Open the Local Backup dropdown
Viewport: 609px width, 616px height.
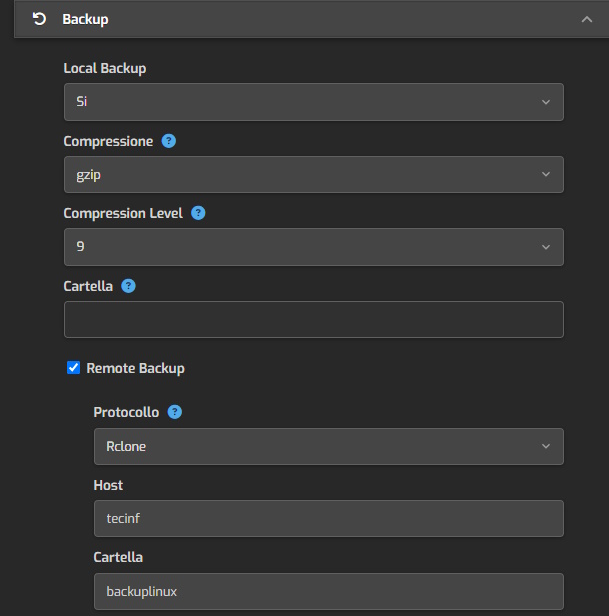pyautogui.click(x=313, y=102)
